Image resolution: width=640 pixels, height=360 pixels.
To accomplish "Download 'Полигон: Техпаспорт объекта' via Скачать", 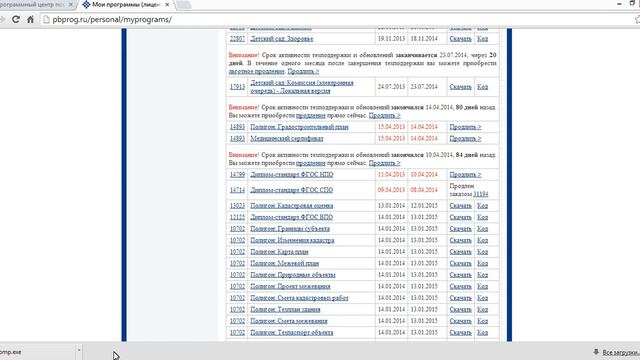I will point(460,332).
